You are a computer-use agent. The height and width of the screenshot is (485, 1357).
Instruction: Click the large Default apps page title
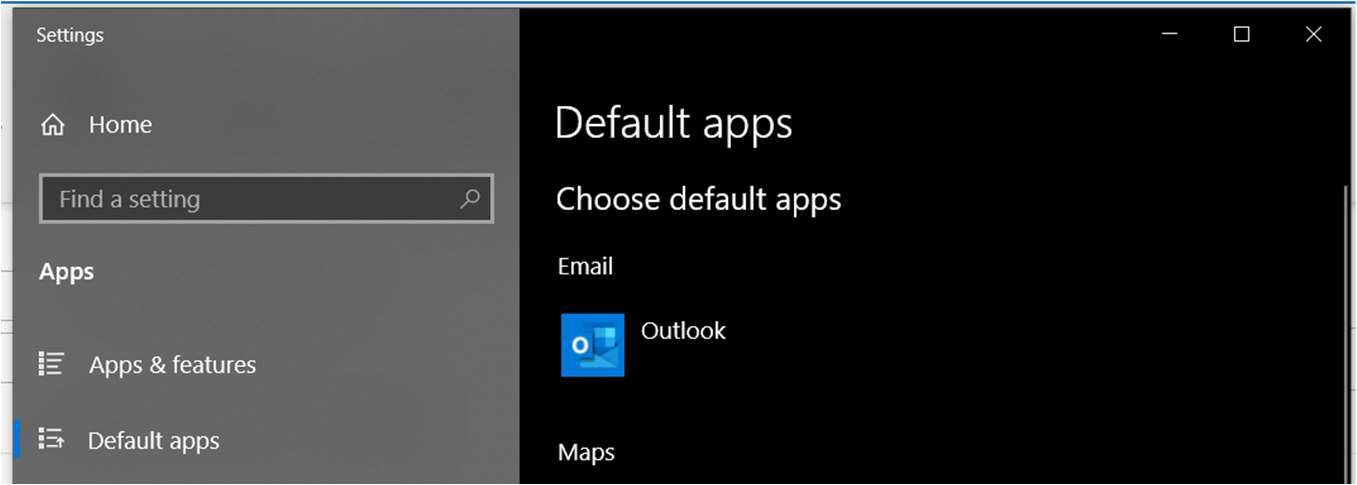pyautogui.click(x=673, y=124)
